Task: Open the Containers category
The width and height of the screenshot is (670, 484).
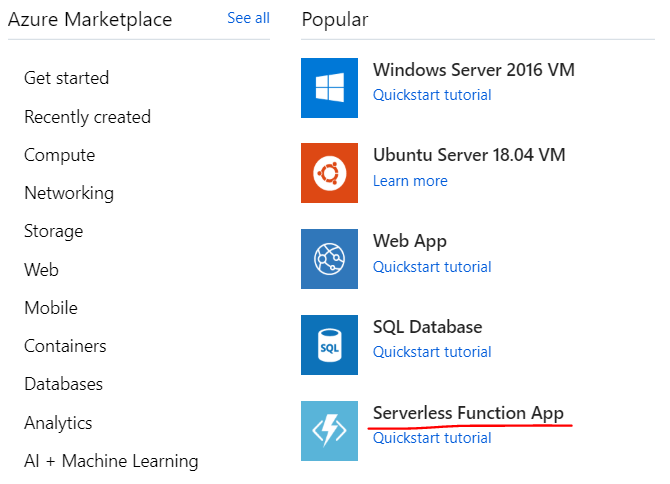Action: (65, 346)
